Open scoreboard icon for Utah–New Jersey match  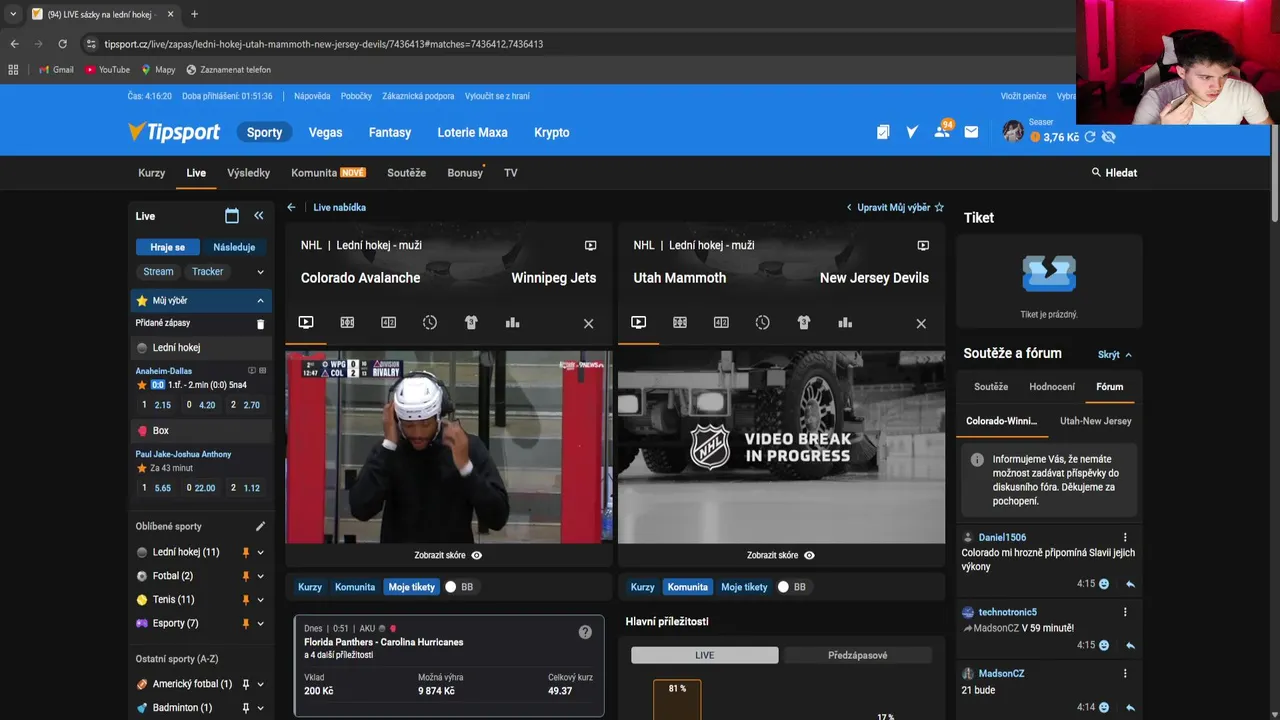click(x=721, y=323)
